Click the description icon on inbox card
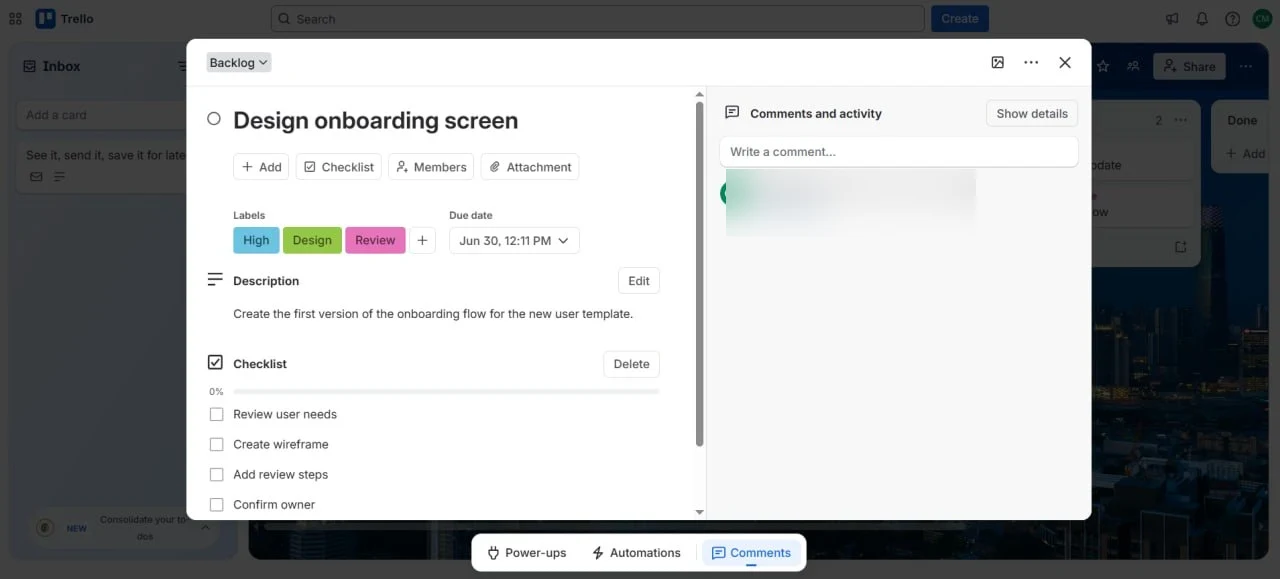Viewport: 1280px width, 579px height. (x=59, y=177)
